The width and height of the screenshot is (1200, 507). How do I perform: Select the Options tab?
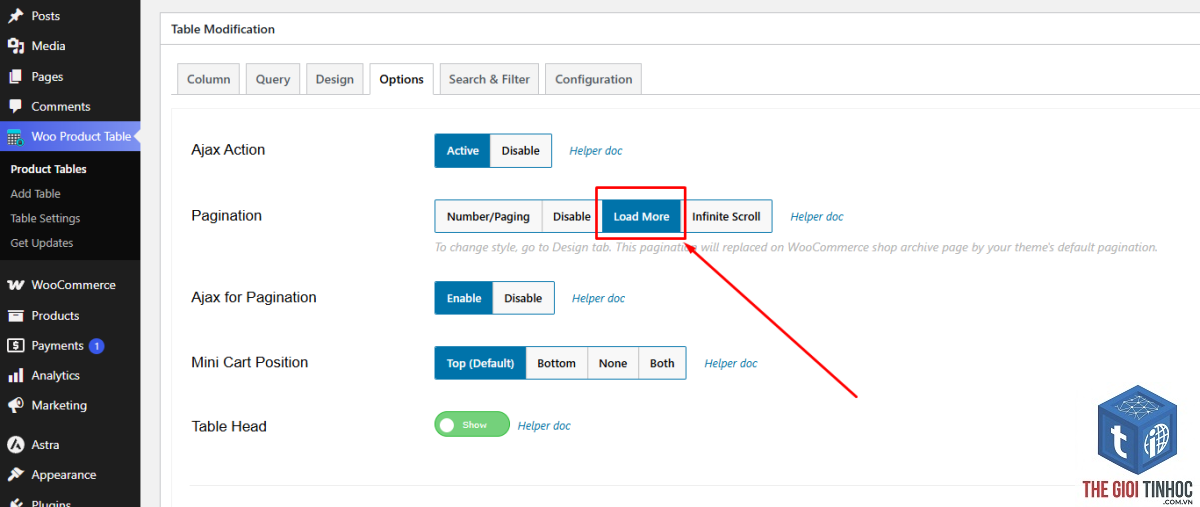402,79
